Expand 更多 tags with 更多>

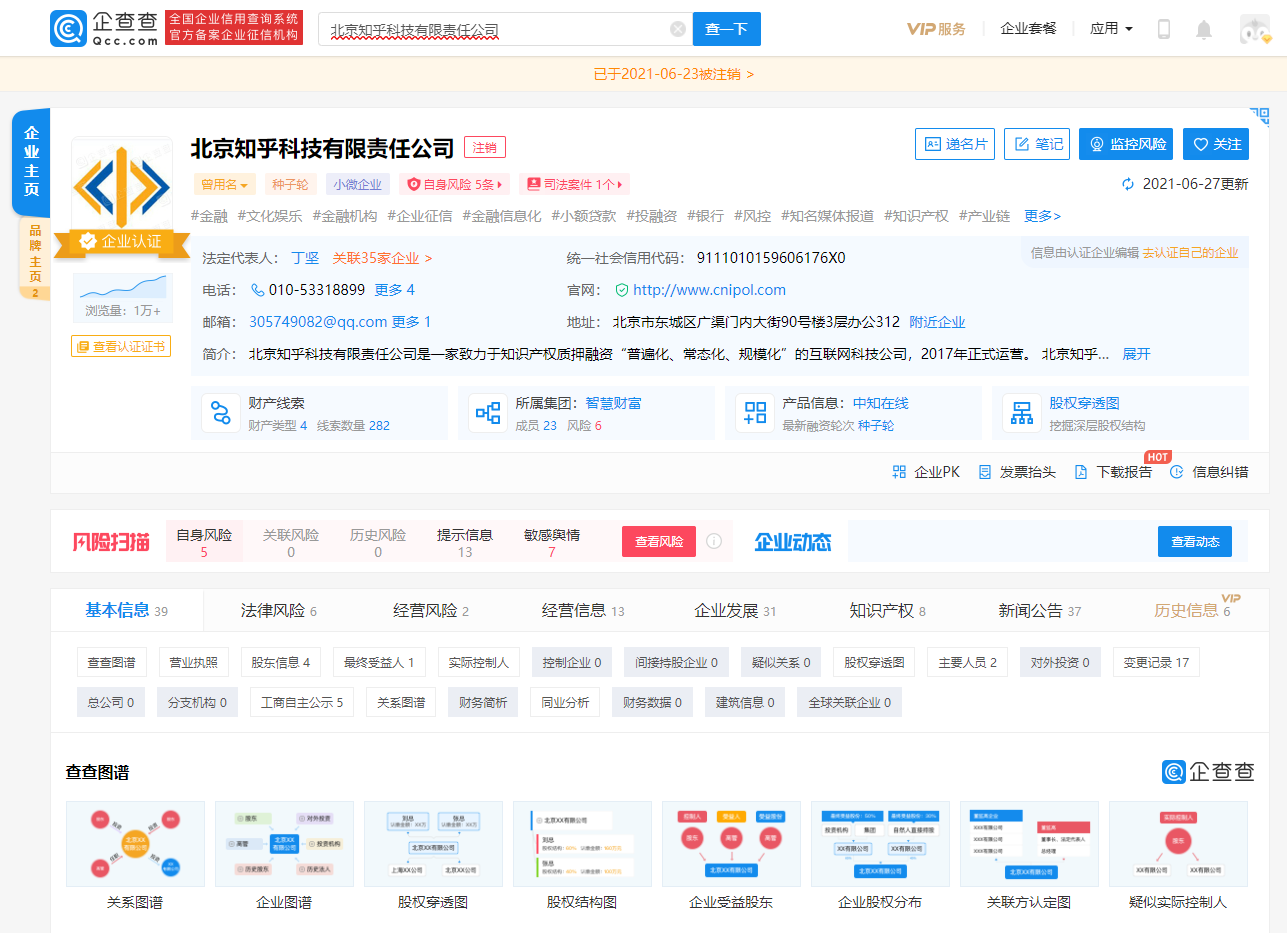[x=1041, y=215]
